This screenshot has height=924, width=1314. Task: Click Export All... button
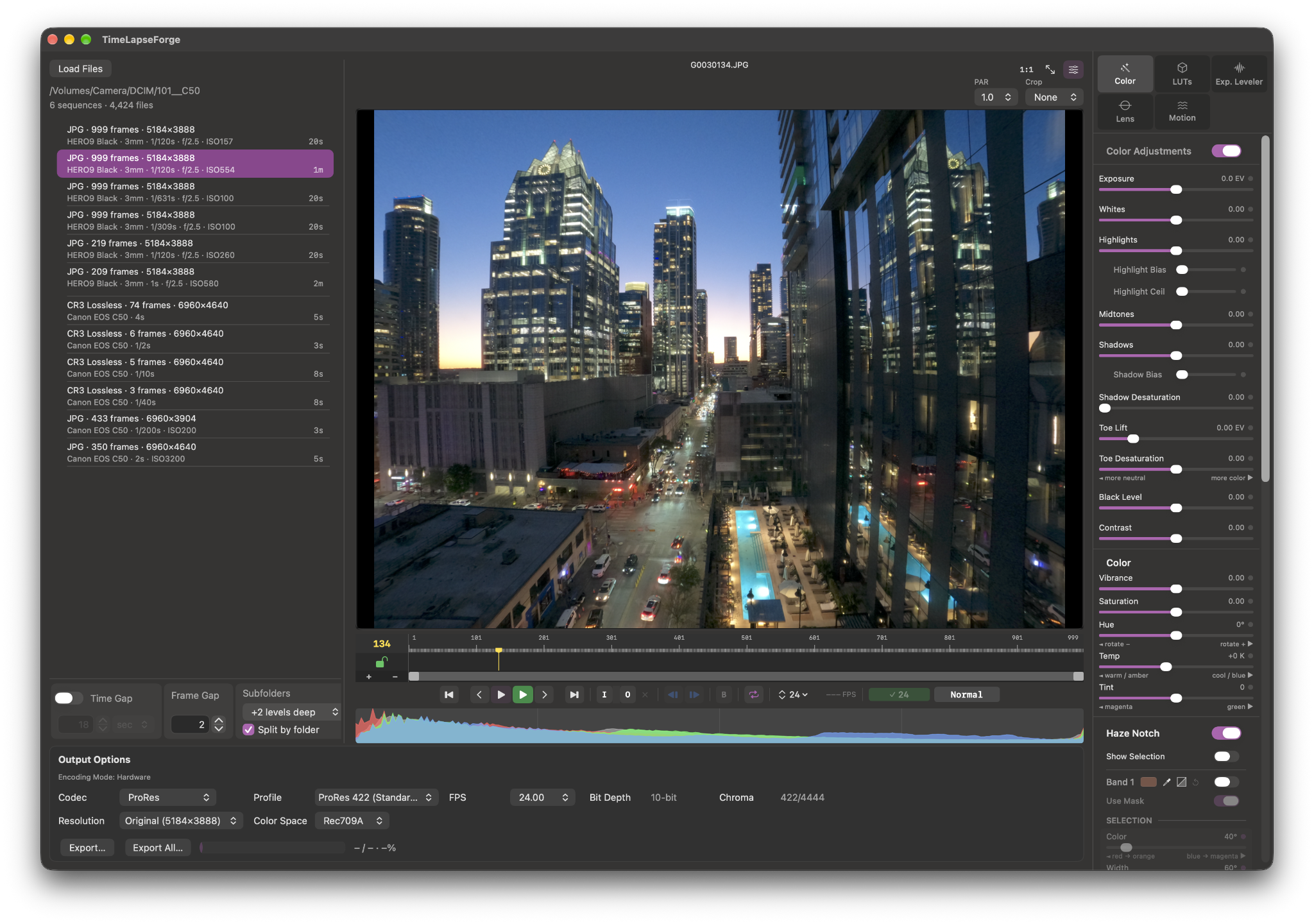158,848
